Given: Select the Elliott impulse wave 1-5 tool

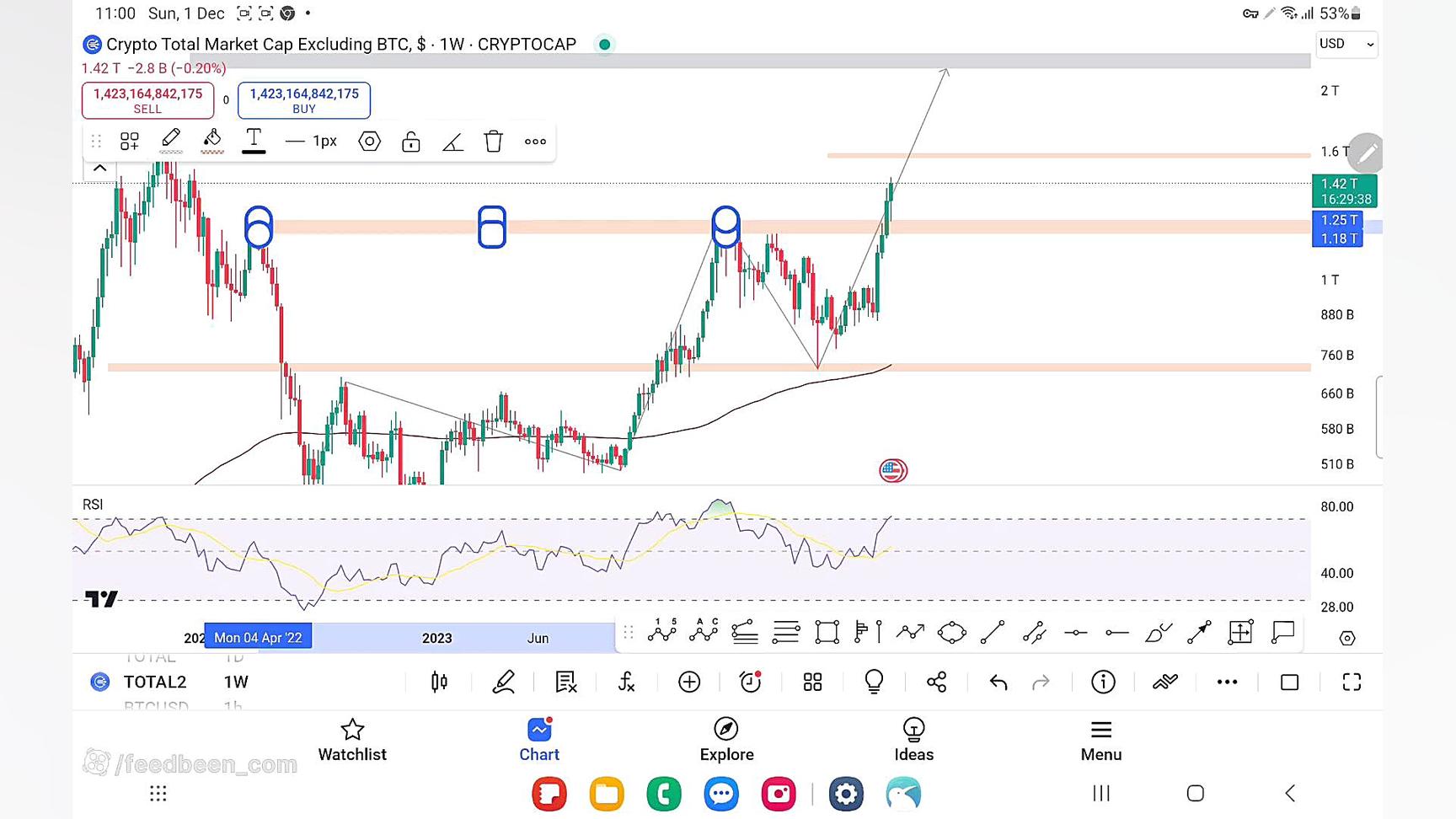Looking at the screenshot, I should (661, 631).
